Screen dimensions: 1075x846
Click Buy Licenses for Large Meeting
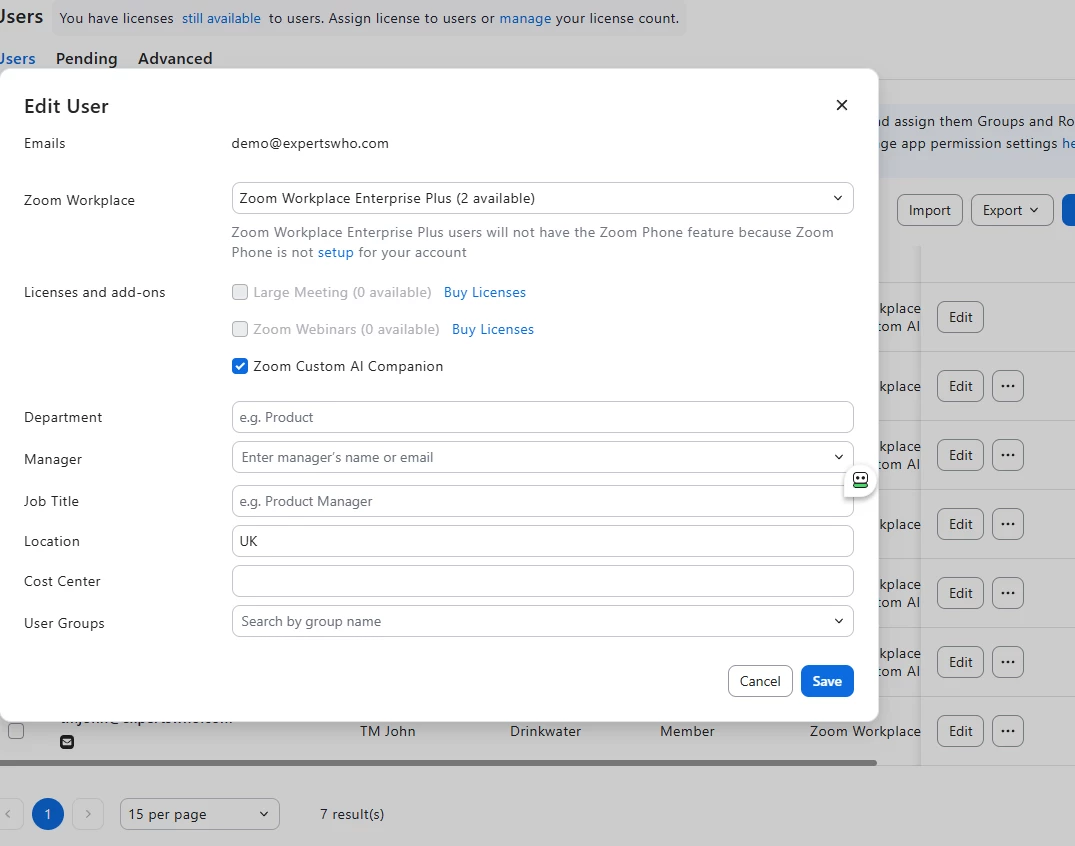click(485, 292)
